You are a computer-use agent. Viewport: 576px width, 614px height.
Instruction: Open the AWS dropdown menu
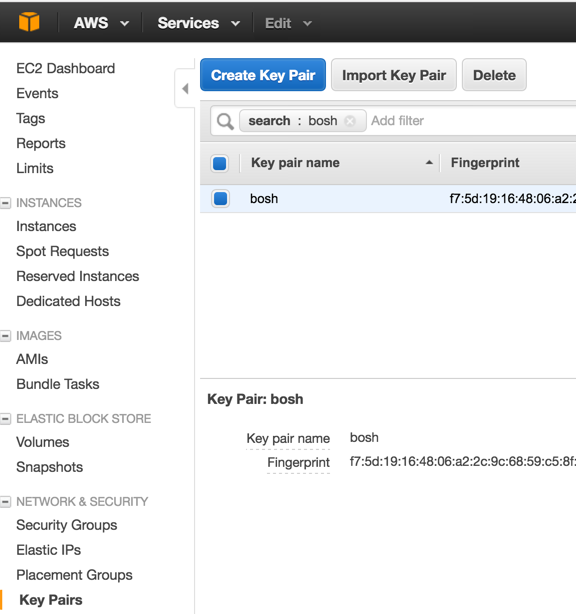click(x=101, y=23)
